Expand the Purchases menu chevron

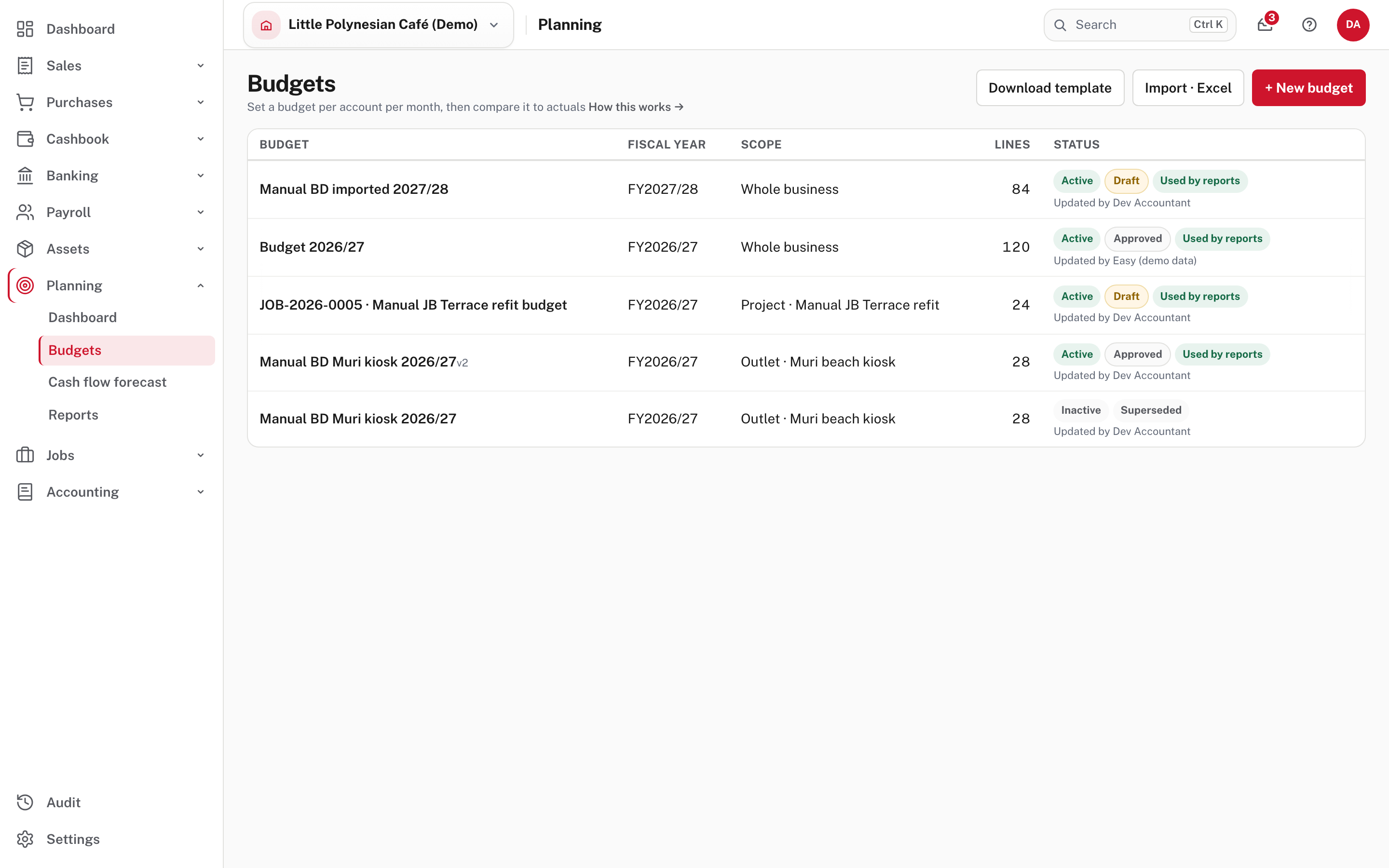pos(200,102)
